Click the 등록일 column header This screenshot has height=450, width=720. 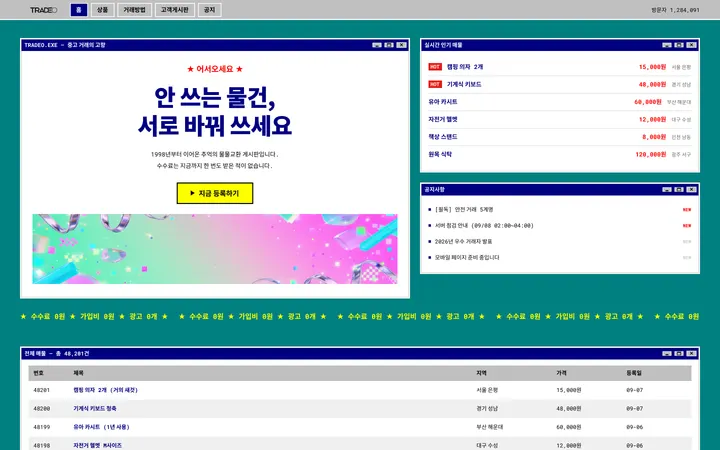634,373
